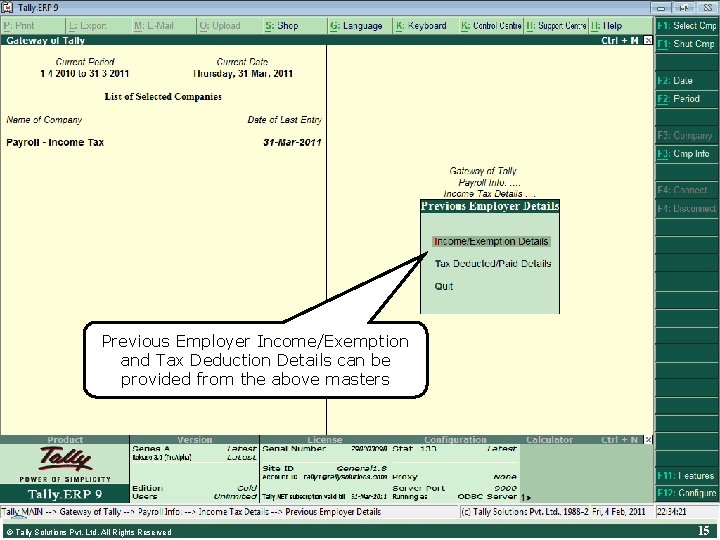Image resolution: width=720 pixels, height=540 pixels.
Task: Click F12: Configure button
Action: pyautogui.click(x=687, y=493)
